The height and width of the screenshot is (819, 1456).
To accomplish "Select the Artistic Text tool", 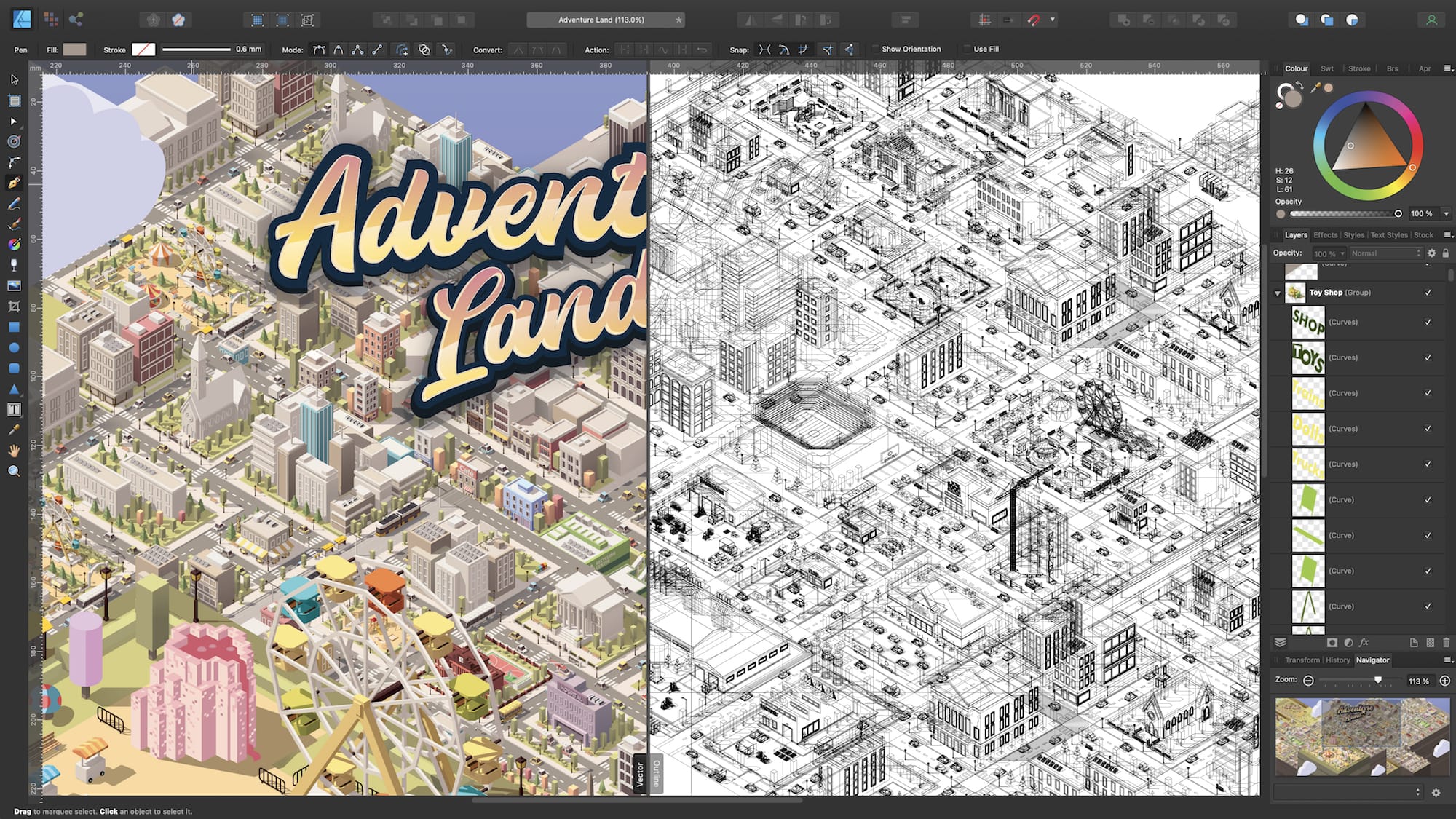I will click(14, 410).
